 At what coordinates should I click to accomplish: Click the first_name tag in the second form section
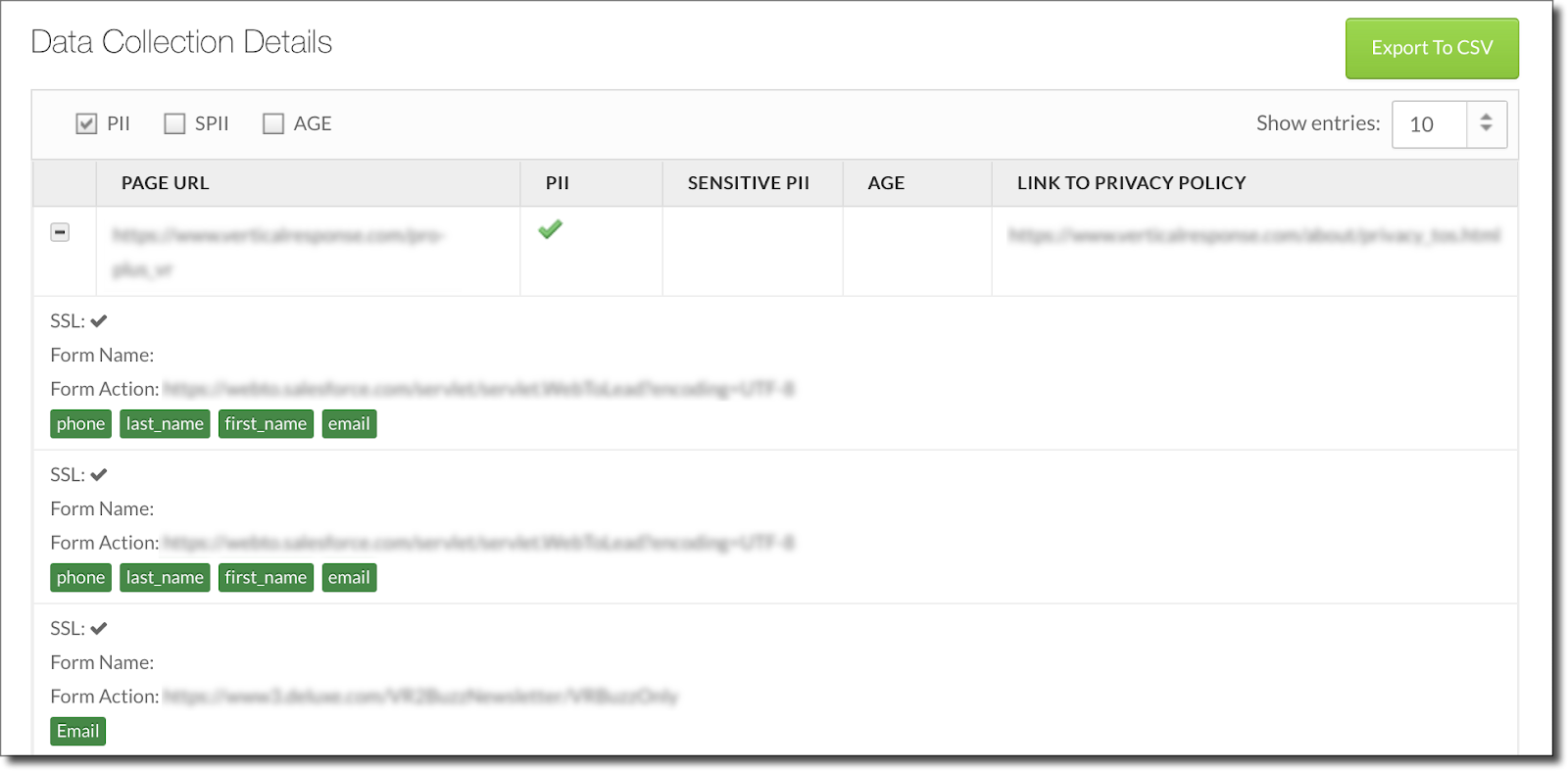(266, 577)
